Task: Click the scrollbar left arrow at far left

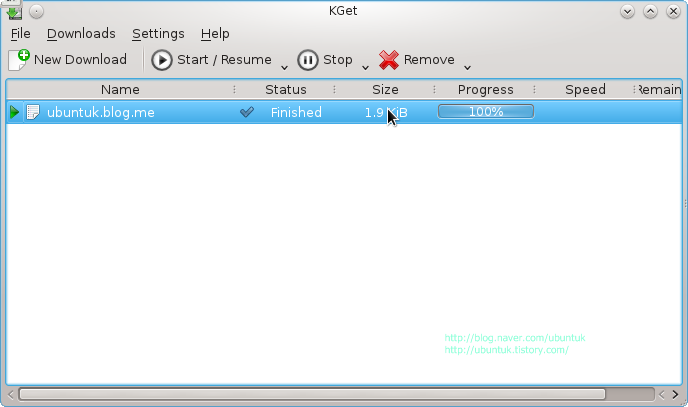Action: (11, 394)
